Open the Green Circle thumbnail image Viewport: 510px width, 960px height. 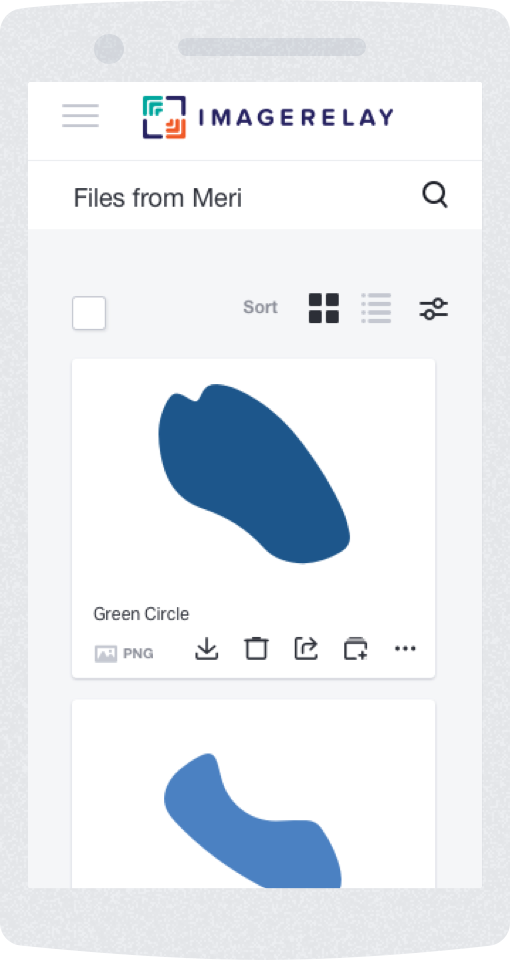pyautogui.click(x=253, y=474)
